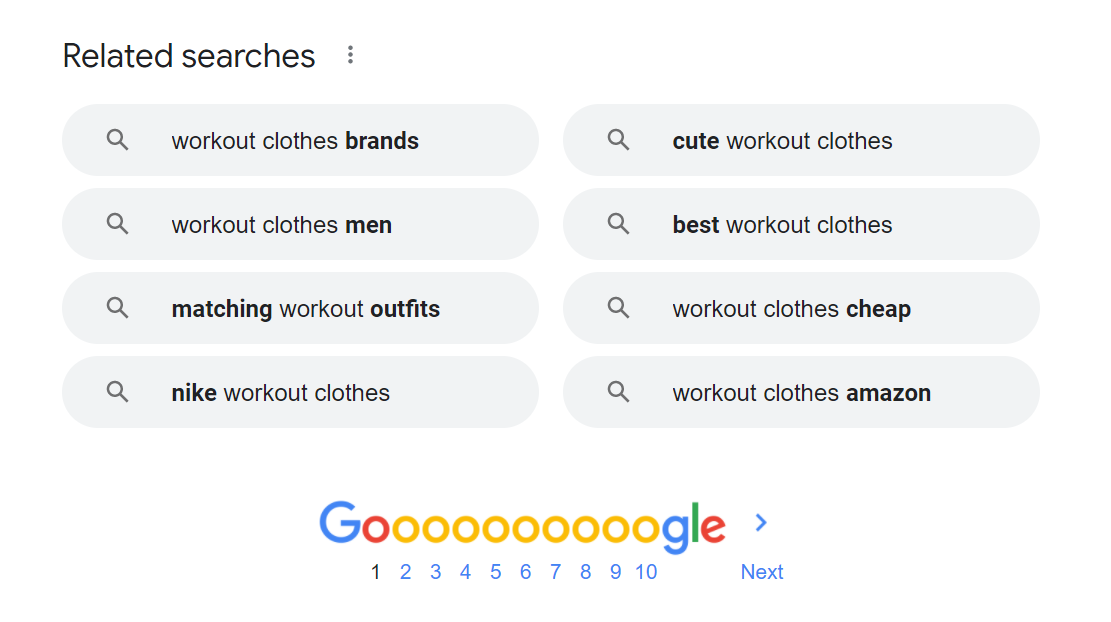Click the magnifier icon beside workout clothes amazon
This screenshot has width=1111, height=622.
click(x=618, y=392)
